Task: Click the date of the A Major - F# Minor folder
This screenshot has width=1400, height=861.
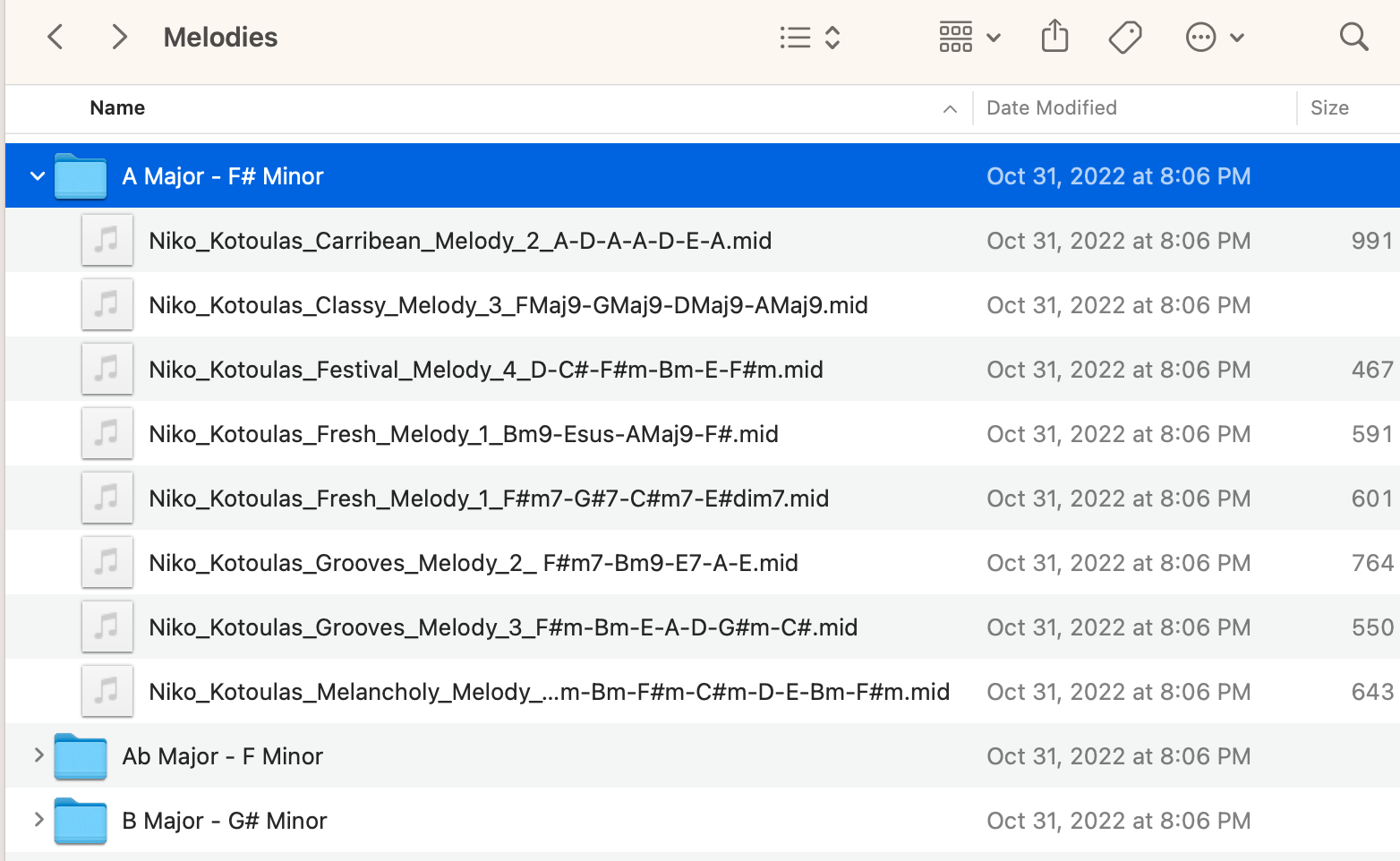Action: pos(1119,176)
